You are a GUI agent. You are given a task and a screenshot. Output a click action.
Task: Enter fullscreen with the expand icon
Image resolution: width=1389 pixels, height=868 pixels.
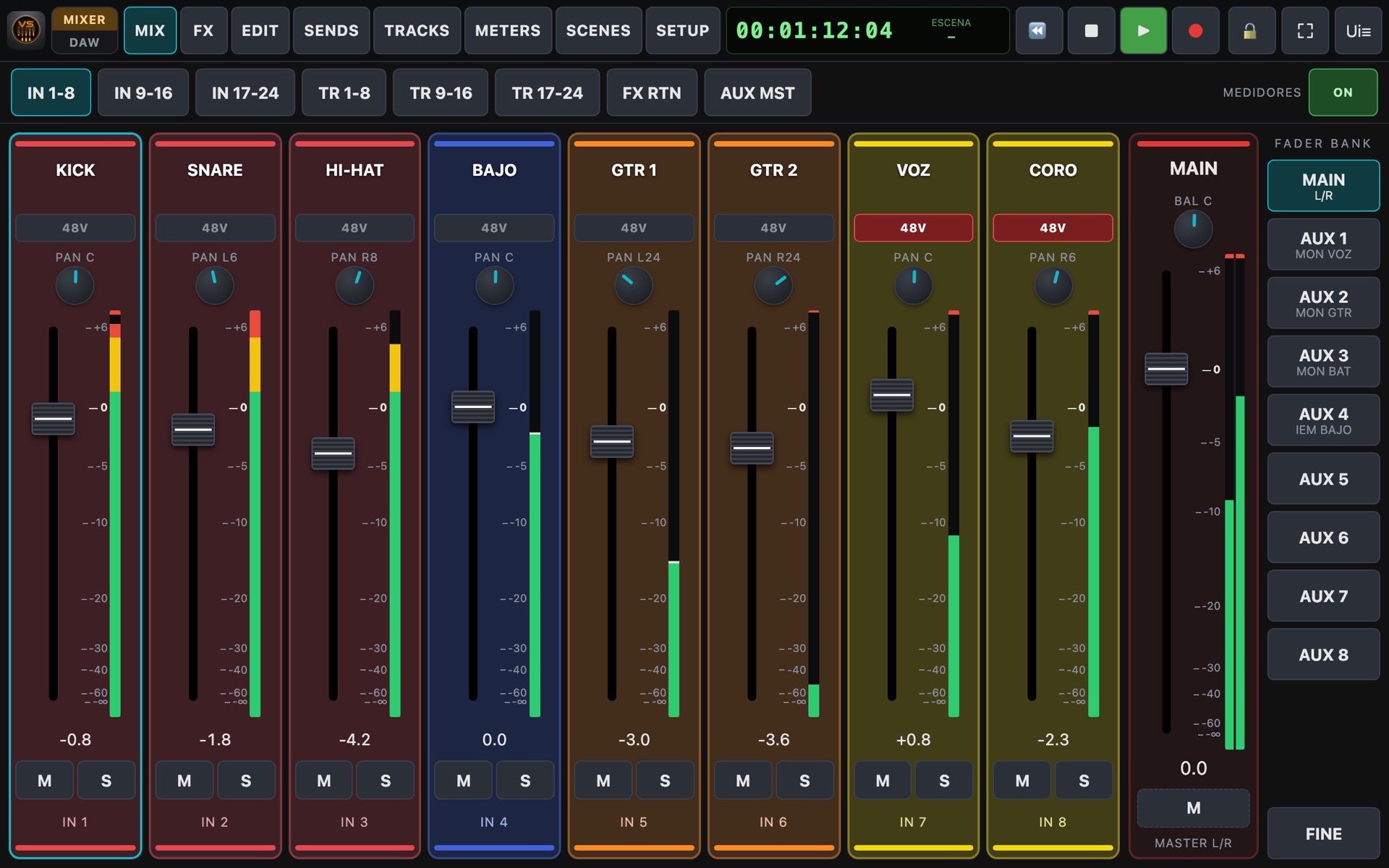coord(1305,30)
